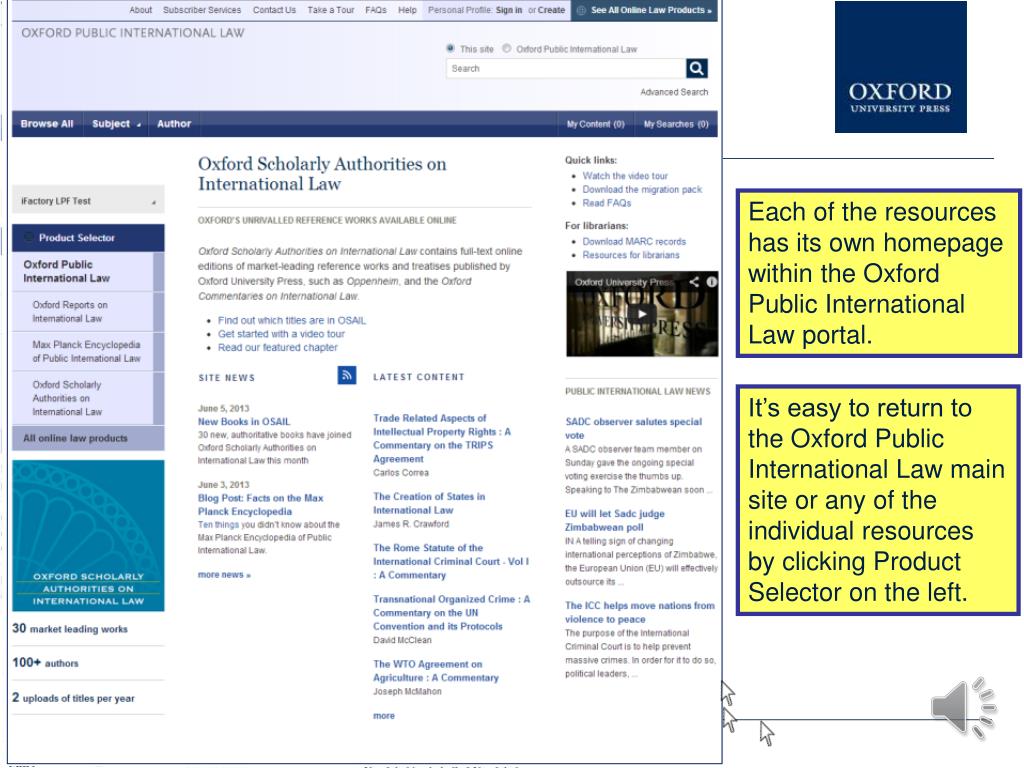This screenshot has width=1024, height=768.
Task: Click Sign in to personal profile
Action: click(509, 10)
